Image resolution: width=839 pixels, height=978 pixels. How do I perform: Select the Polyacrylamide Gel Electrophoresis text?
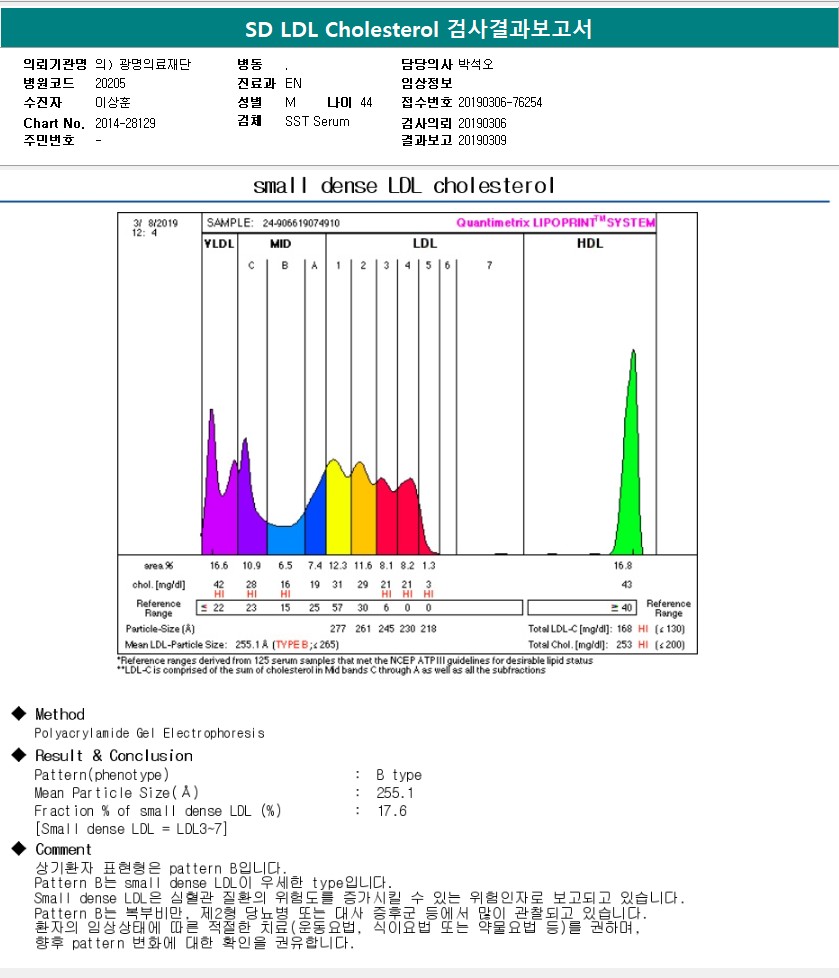click(x=150, y=733)
